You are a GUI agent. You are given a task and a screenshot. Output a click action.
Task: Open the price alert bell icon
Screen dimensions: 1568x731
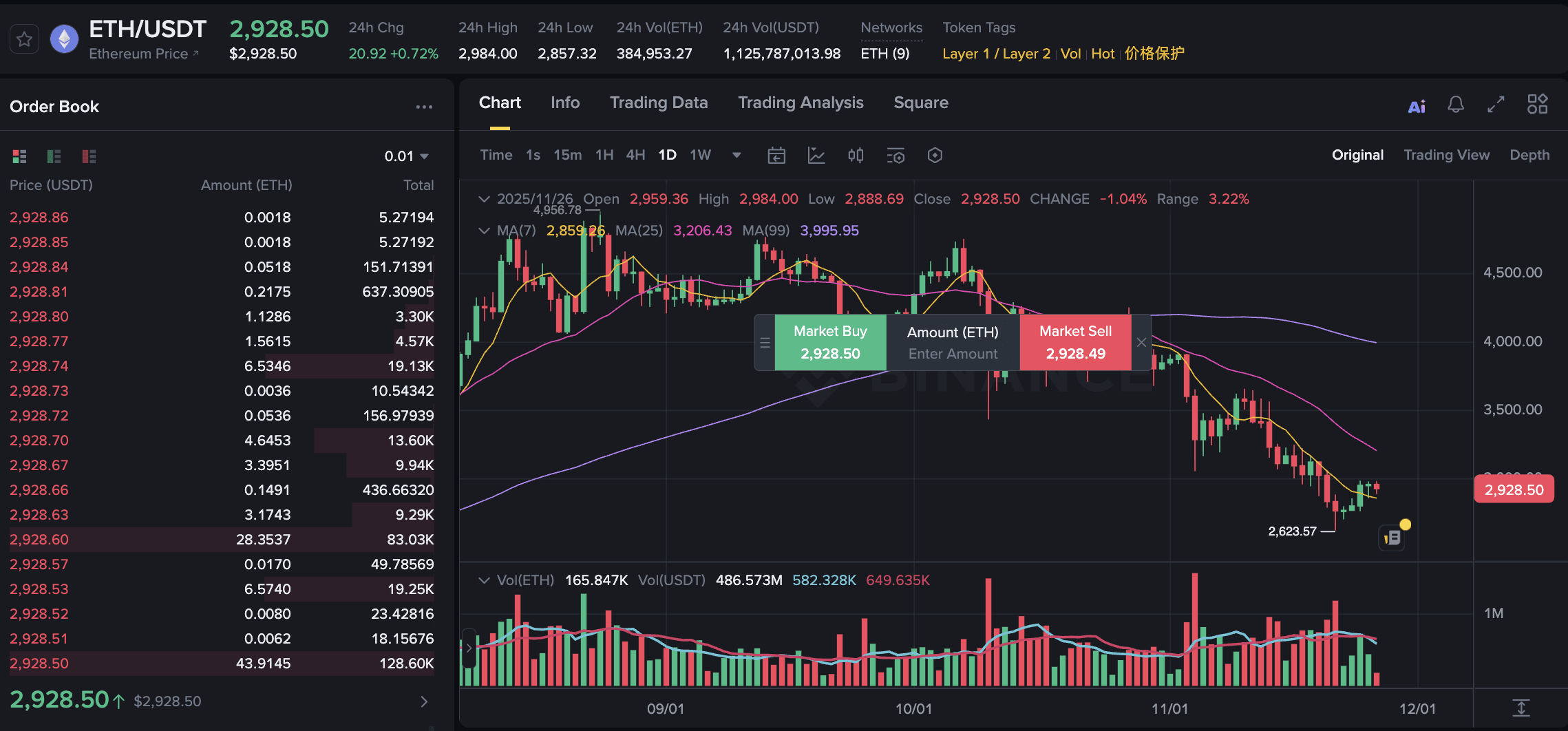[x=1456, y=105]
